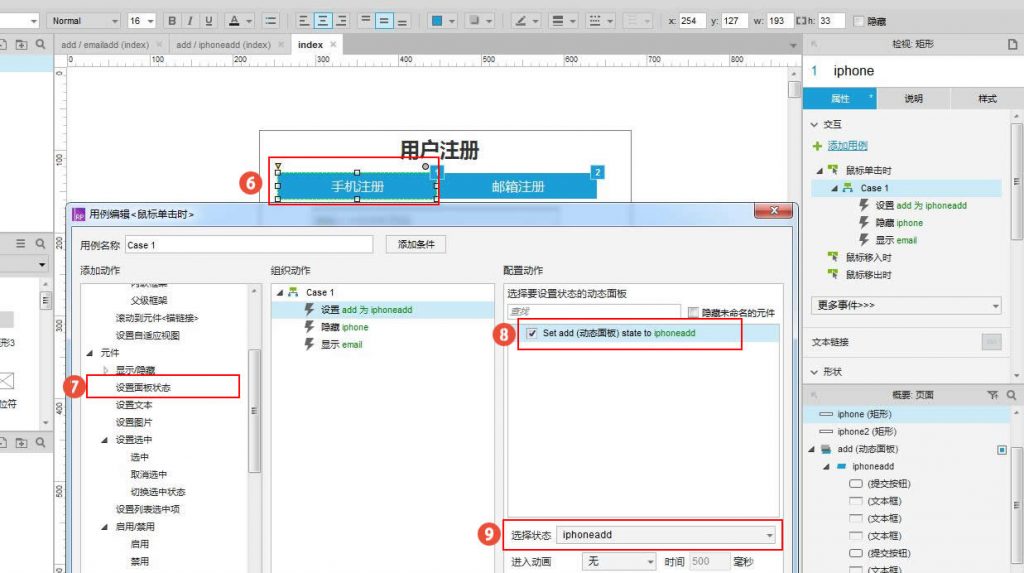This screenshot has height=573, width=1024.
Task: Click the 添加条件 button
Action: 416,244
